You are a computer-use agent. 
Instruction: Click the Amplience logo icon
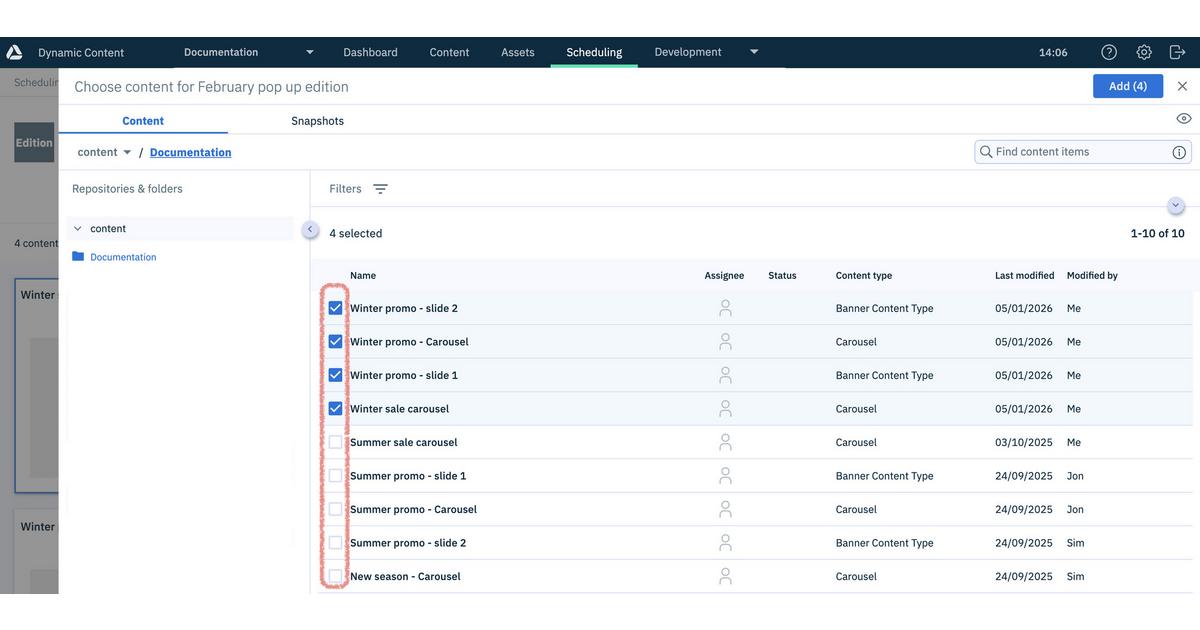[14, 52]
